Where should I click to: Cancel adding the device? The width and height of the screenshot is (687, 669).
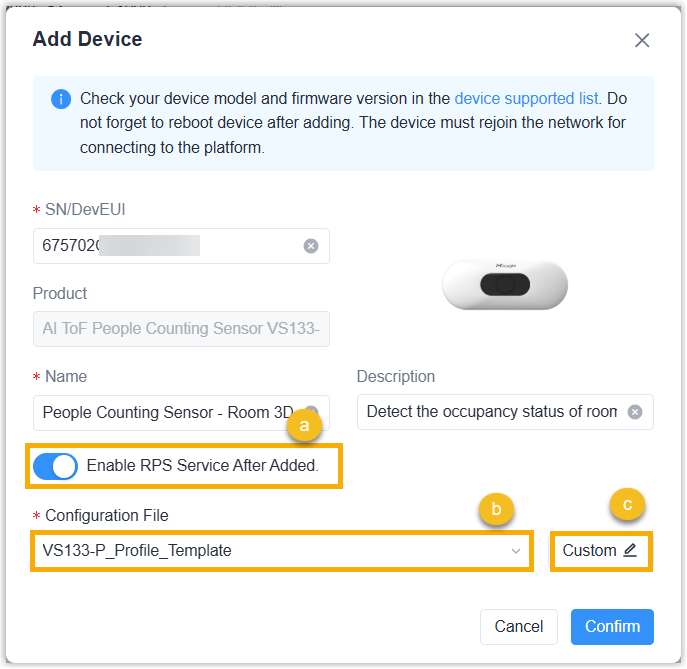[x=519, y=627]
